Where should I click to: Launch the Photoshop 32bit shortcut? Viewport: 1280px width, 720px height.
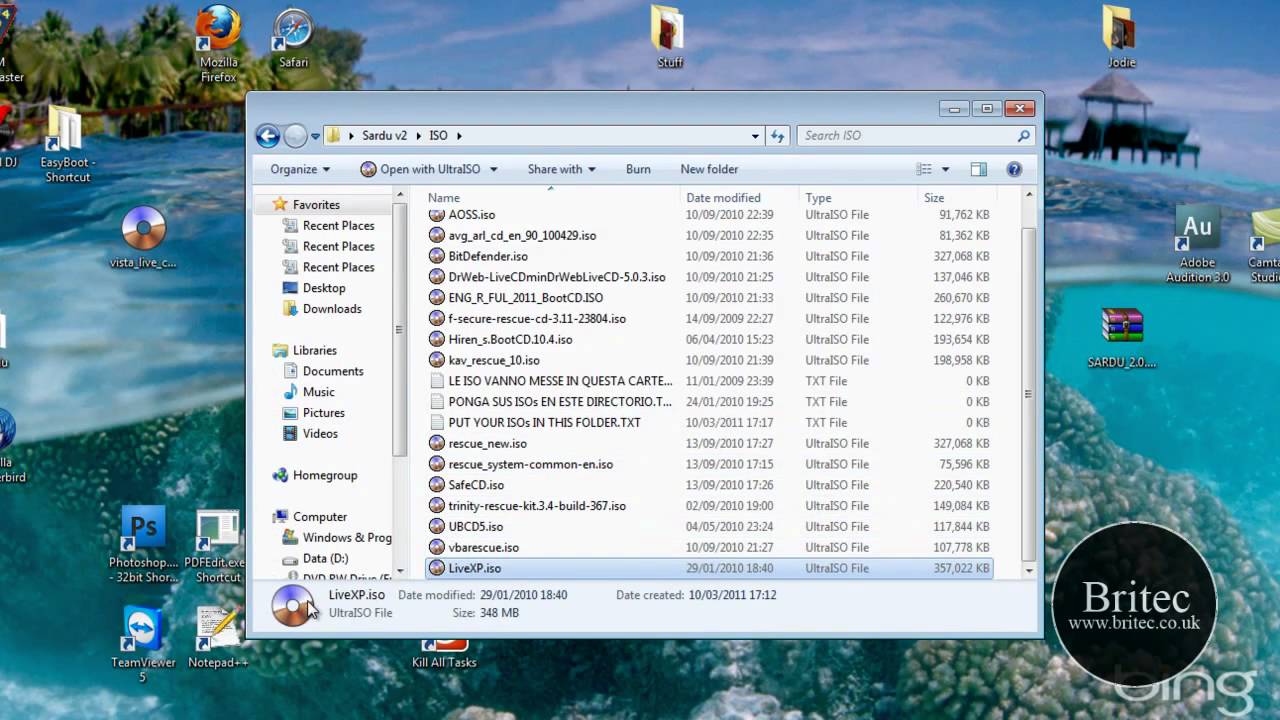click(x=143, y=545)
